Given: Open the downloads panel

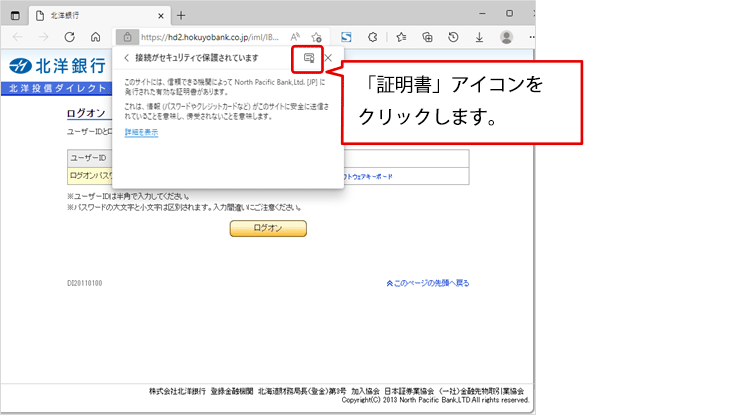Looking at the screenshot, I should (x=479, y=37).
